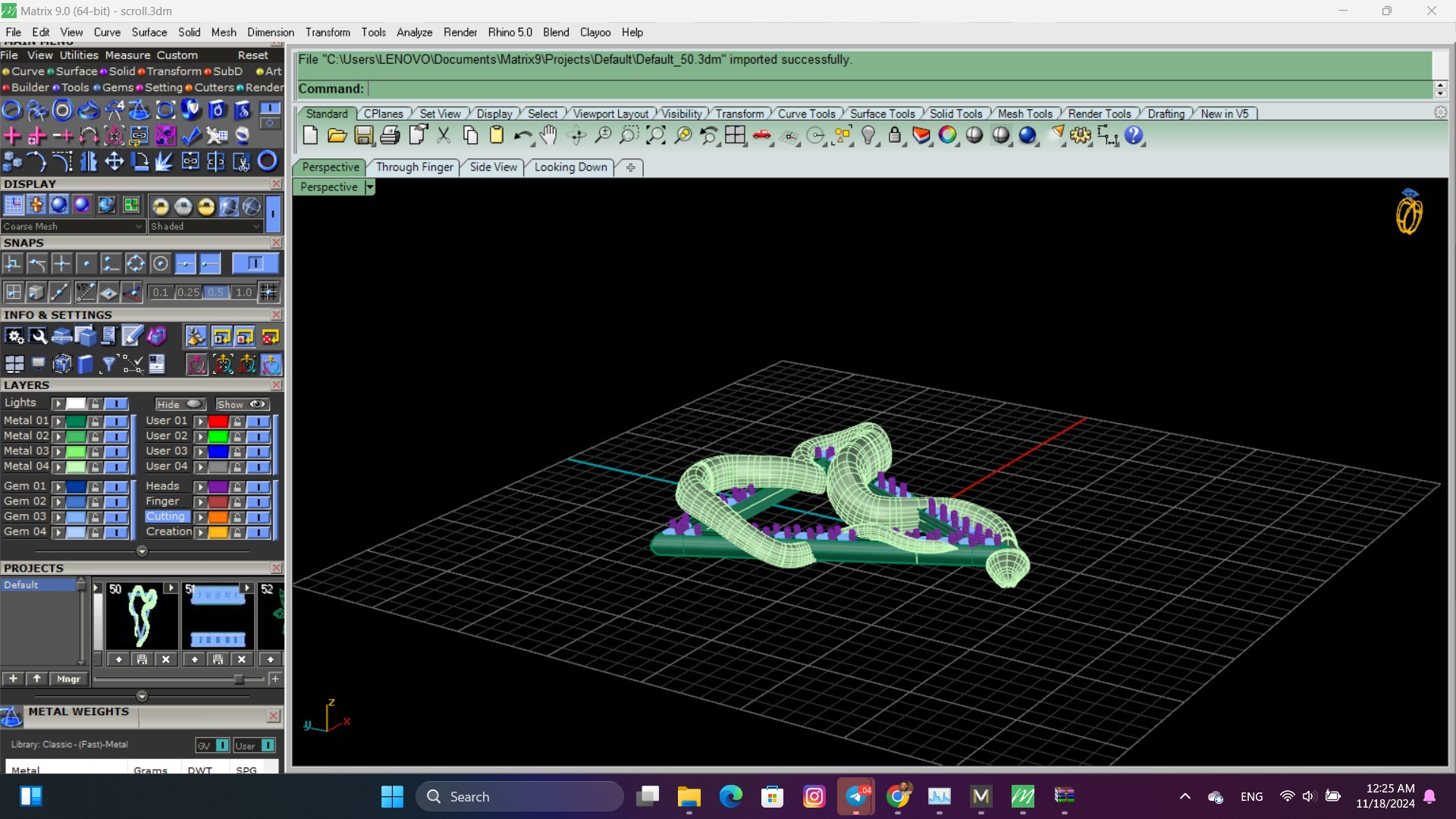Expand project 50 thumbnail arrow
This screenshot has width=1456, height=819.
(x=171, y=588)
